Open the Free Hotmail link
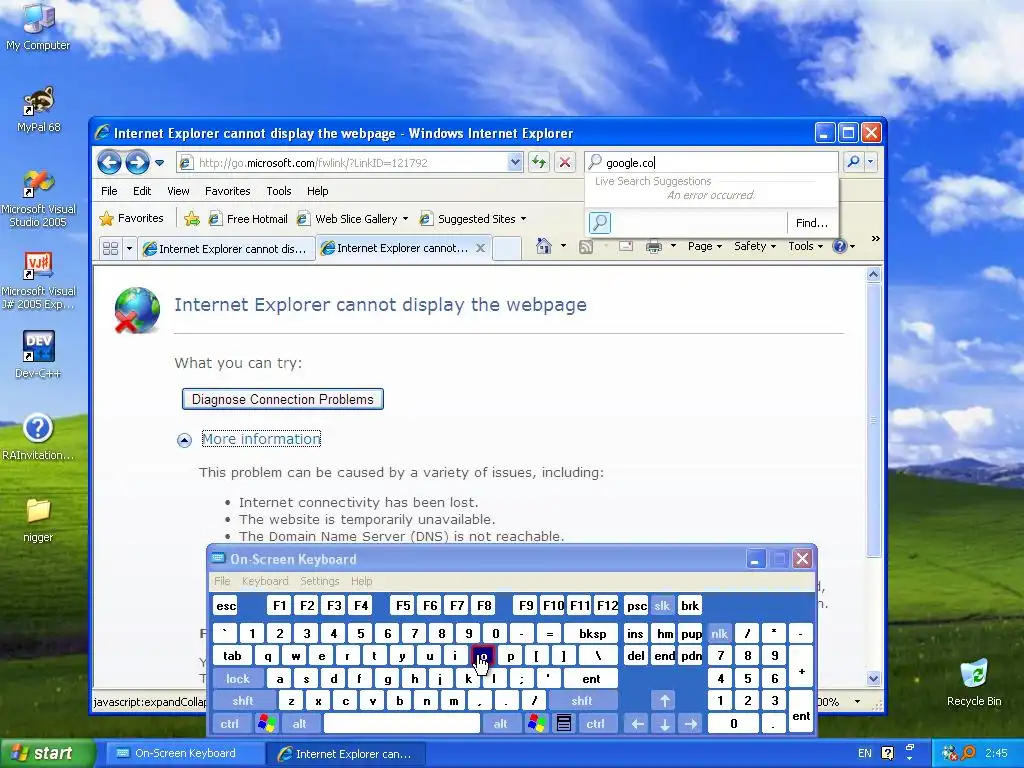Viewport: 1024px width, 768px height. click(248, 219)
